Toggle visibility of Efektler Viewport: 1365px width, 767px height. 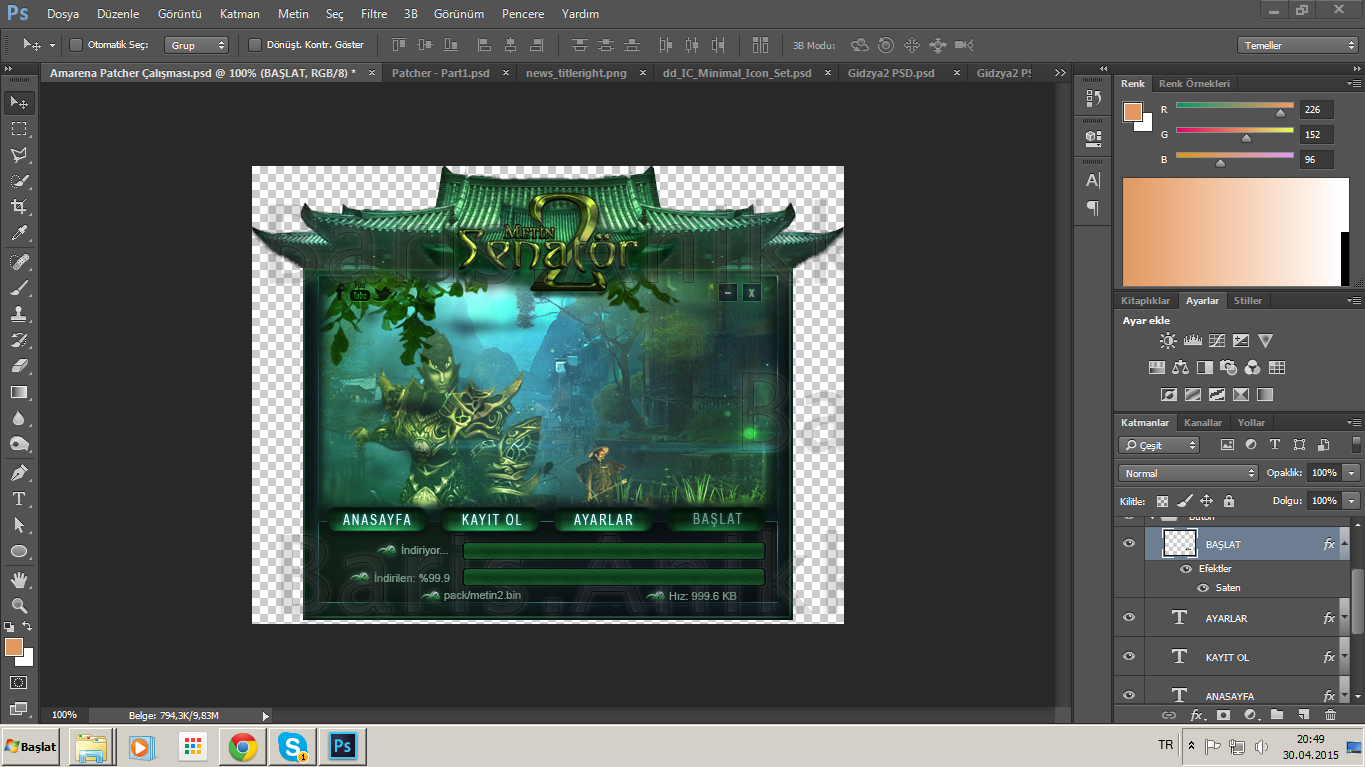pyautogui.click(x=1186, y=569)
